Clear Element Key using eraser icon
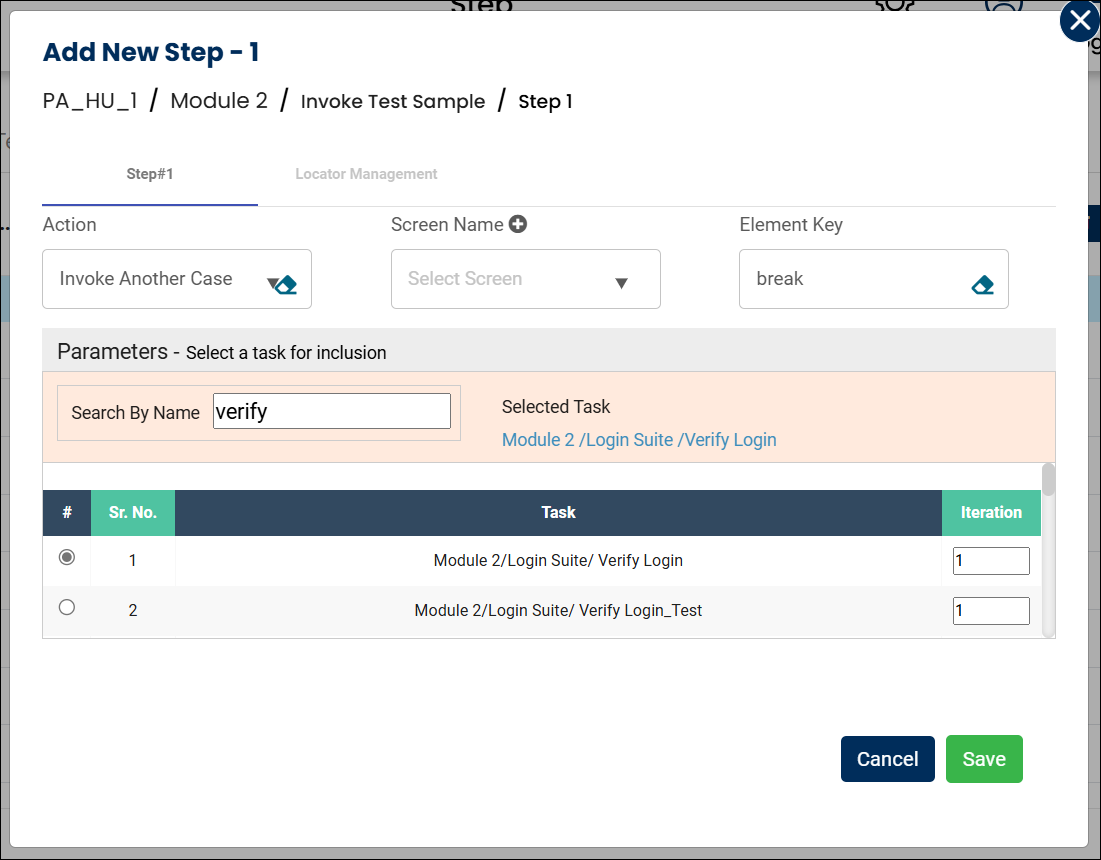The width and height of the screenshot is (1101, 860). [982, 285]
